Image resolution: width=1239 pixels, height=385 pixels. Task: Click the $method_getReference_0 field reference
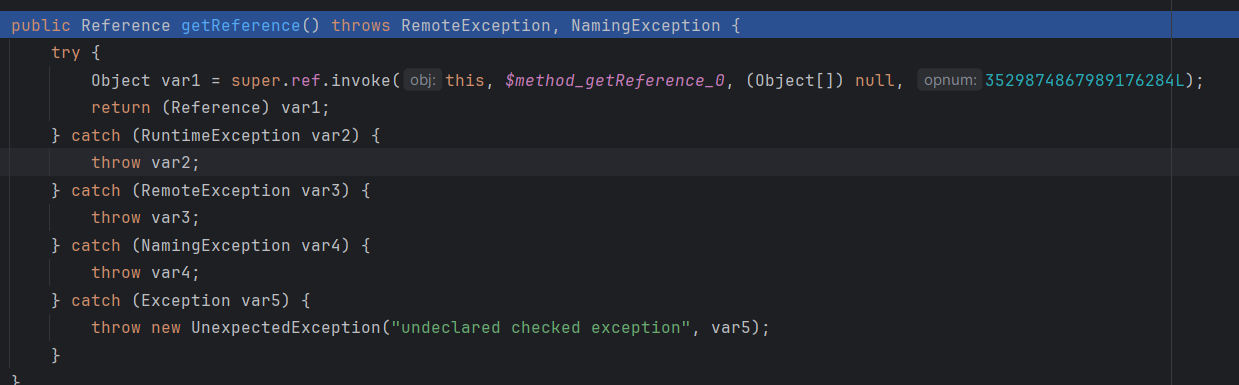coord(614,80)
